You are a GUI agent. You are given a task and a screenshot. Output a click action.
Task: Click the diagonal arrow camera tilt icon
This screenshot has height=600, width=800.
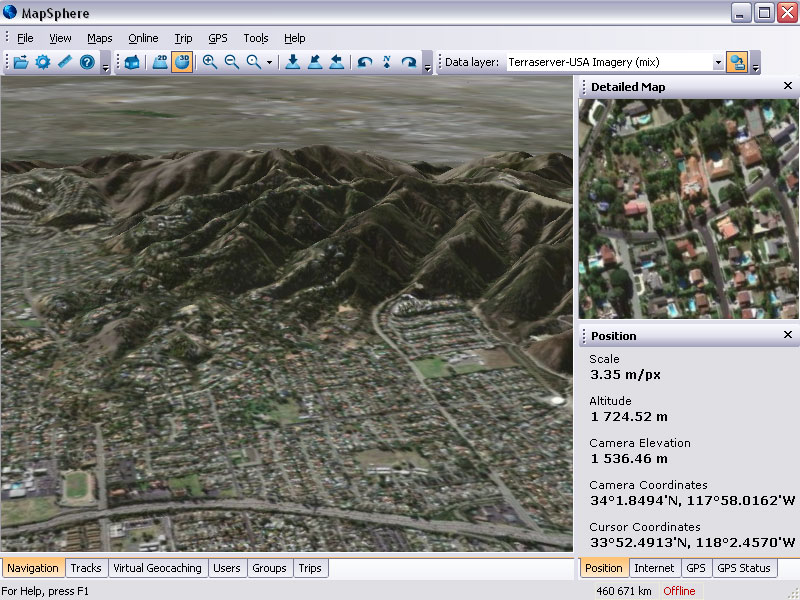click(x=315, y=62)
